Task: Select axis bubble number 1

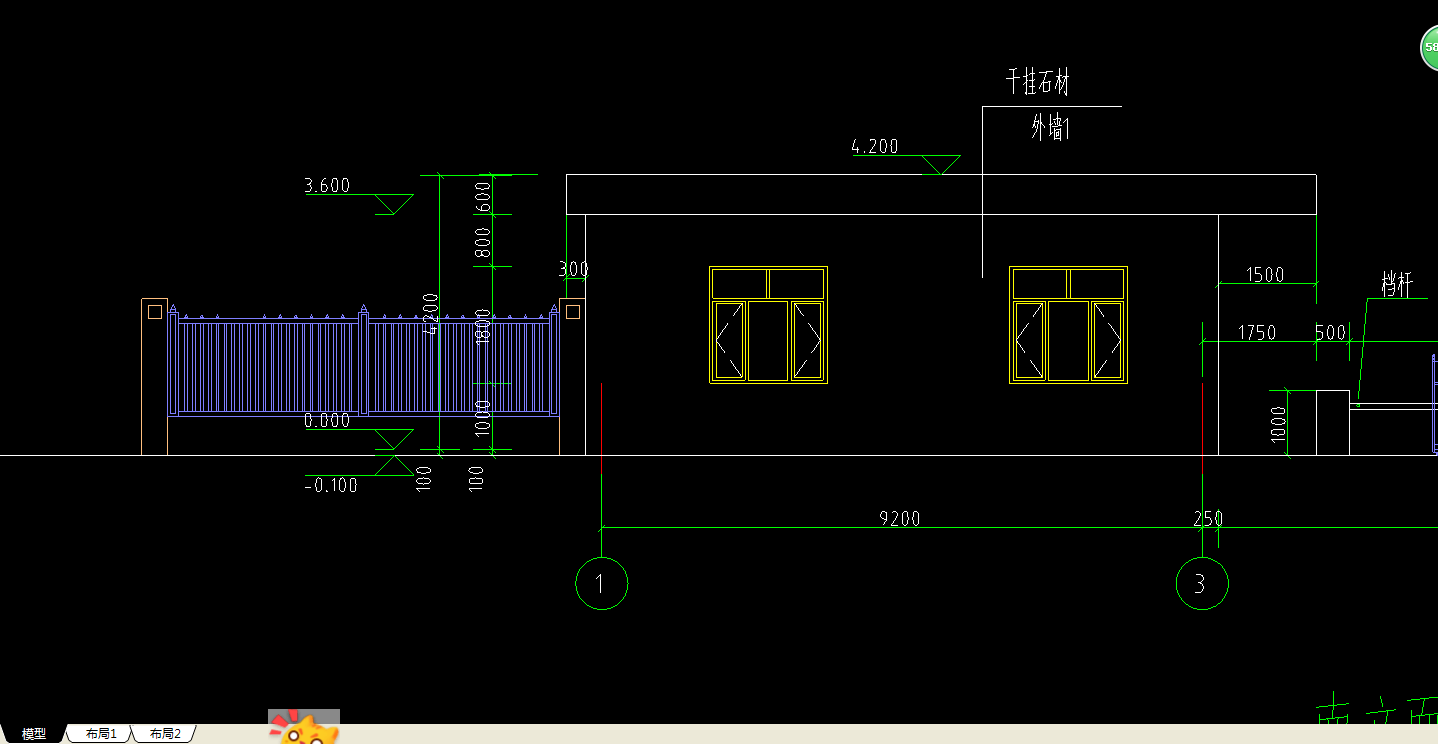Action: (x=601, y=583)
